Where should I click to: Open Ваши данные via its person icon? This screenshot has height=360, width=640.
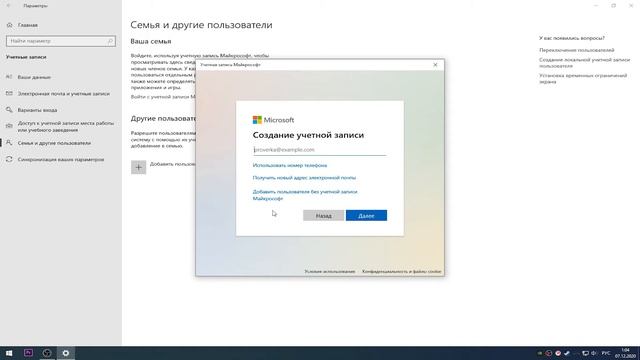tap(9, 77)
